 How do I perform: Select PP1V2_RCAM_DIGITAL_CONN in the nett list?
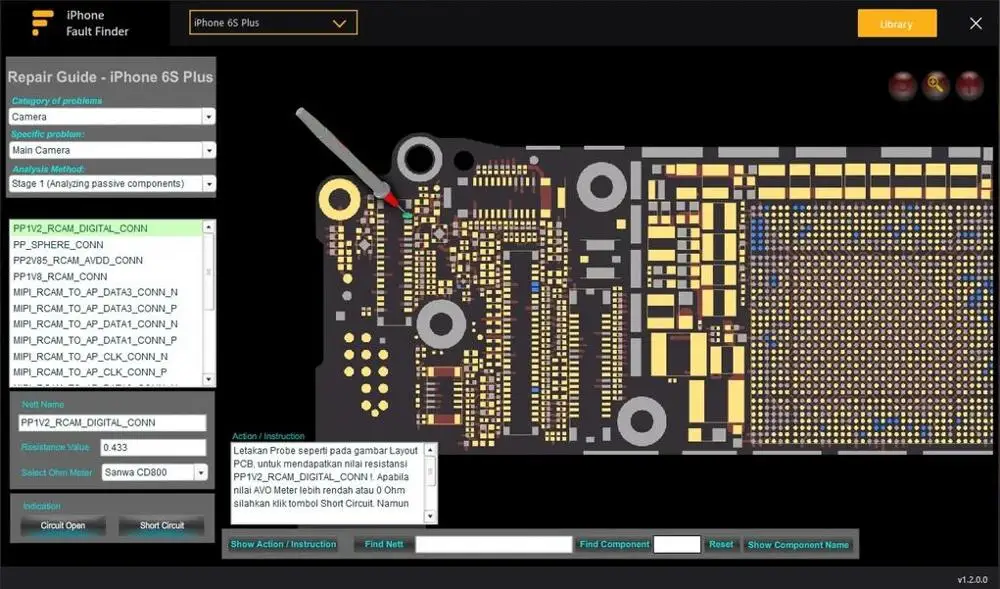107,228
